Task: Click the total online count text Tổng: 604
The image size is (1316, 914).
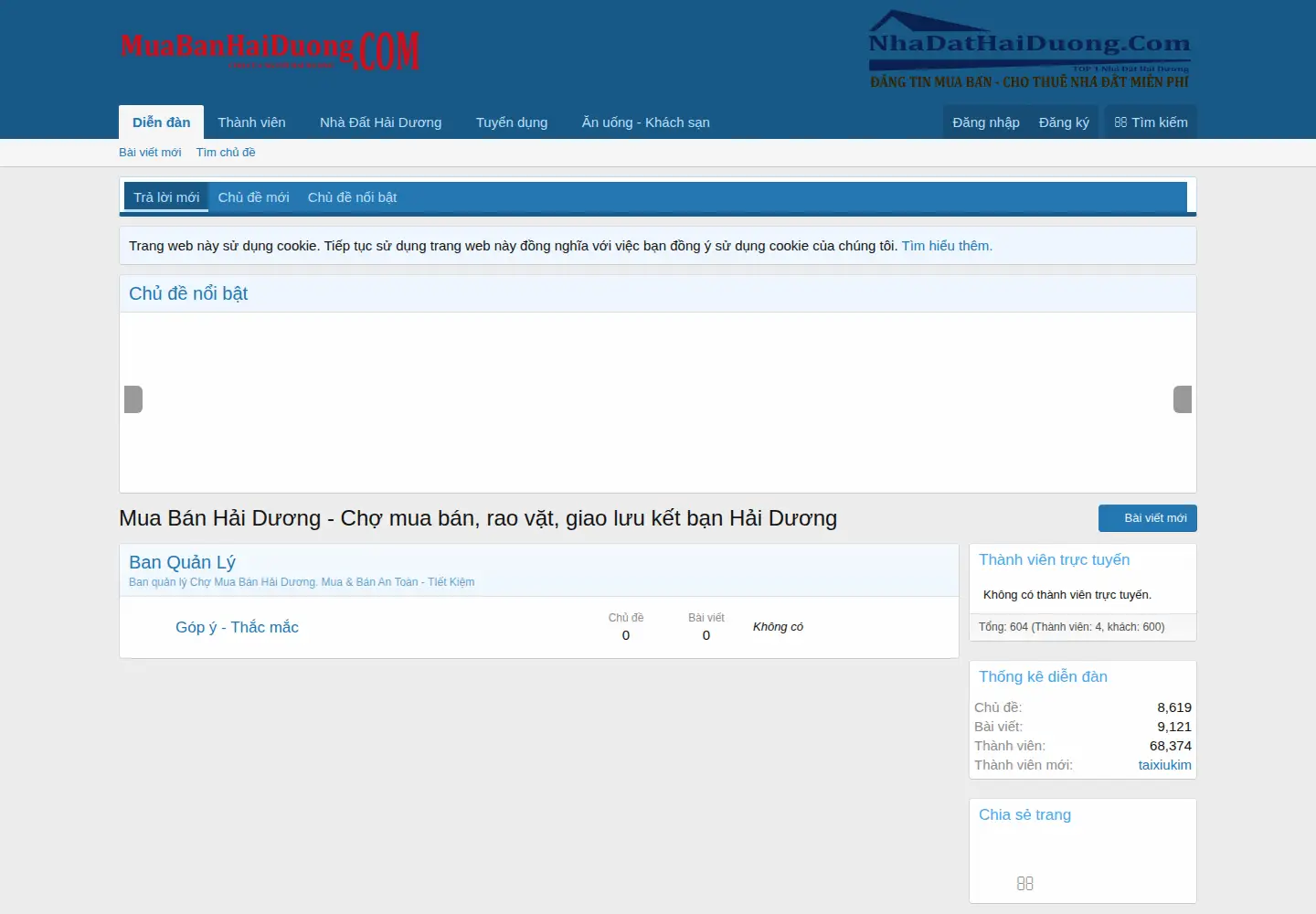Action: point(1072,627)
